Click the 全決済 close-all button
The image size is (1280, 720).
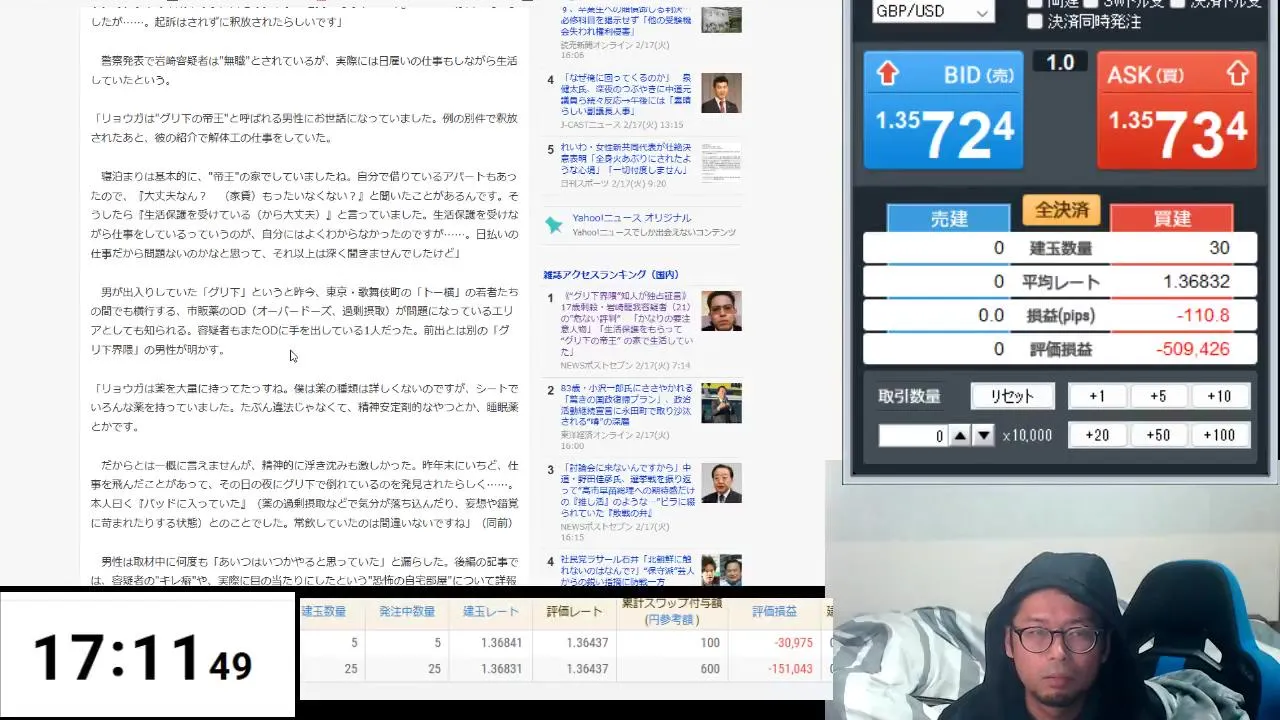1060,210
